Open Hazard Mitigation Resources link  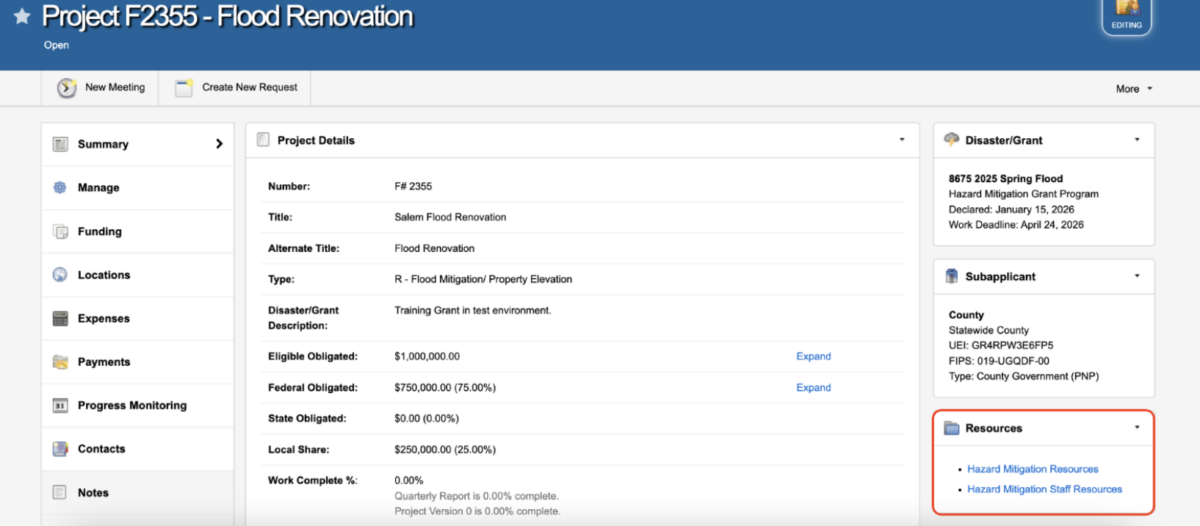(x=1033, y=469)
